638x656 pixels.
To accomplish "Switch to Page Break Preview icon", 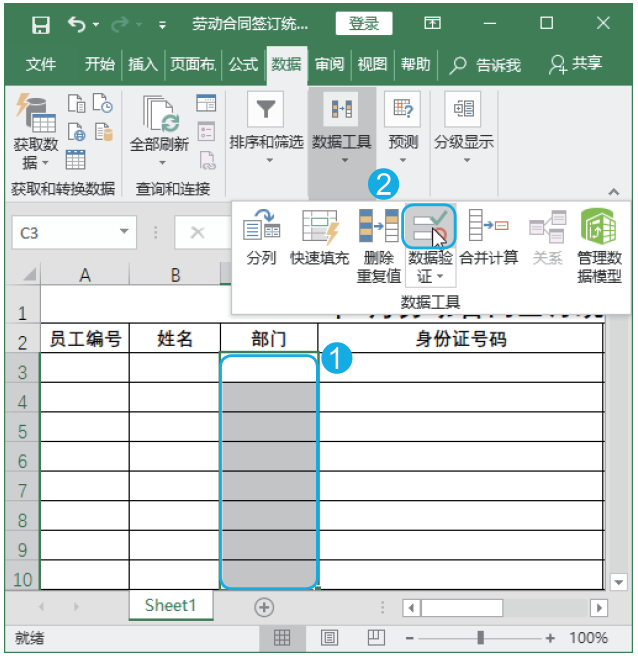I will 376,638.
